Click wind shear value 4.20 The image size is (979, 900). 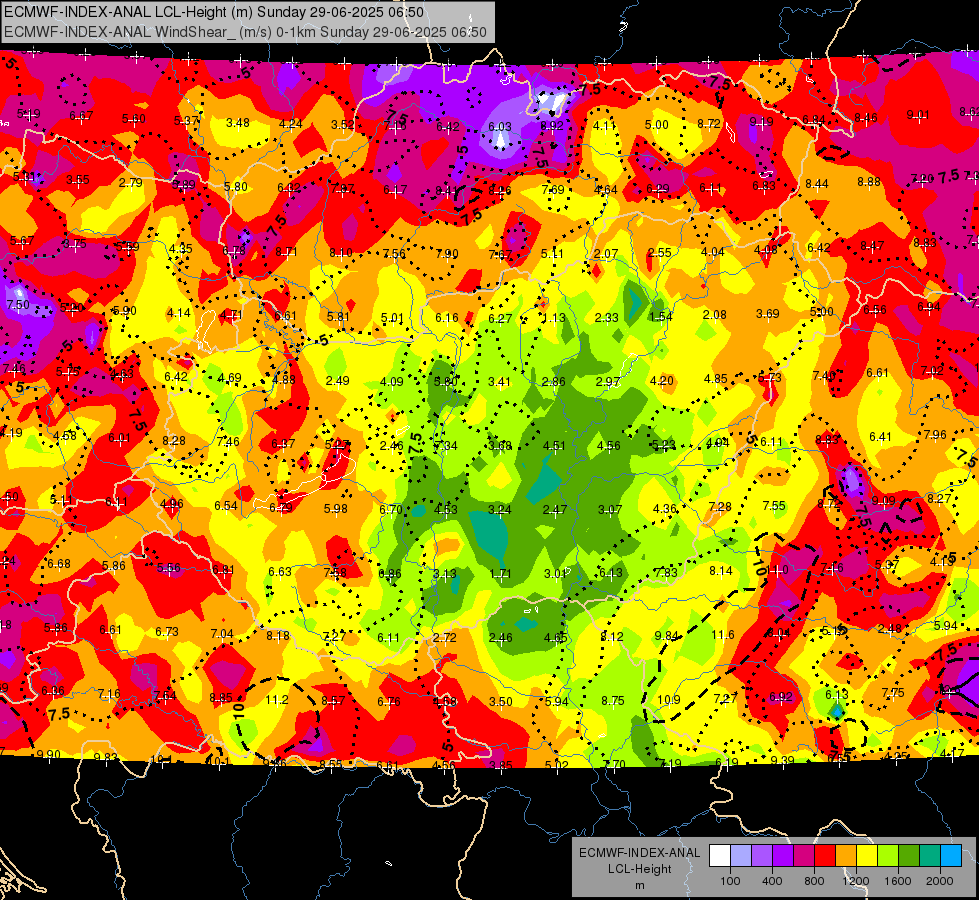tap(661, 380)
